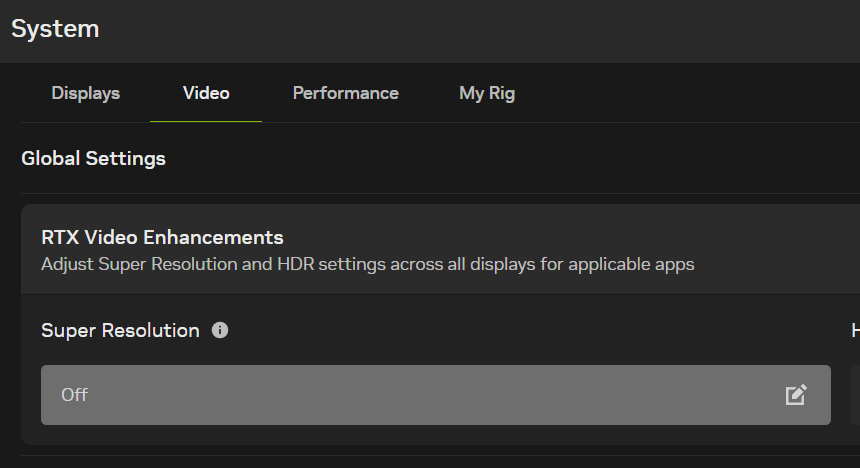The height and width of the screenshot is (468, 860).
Task: Click the Global Settings heading
Action: tap(93, 158)
